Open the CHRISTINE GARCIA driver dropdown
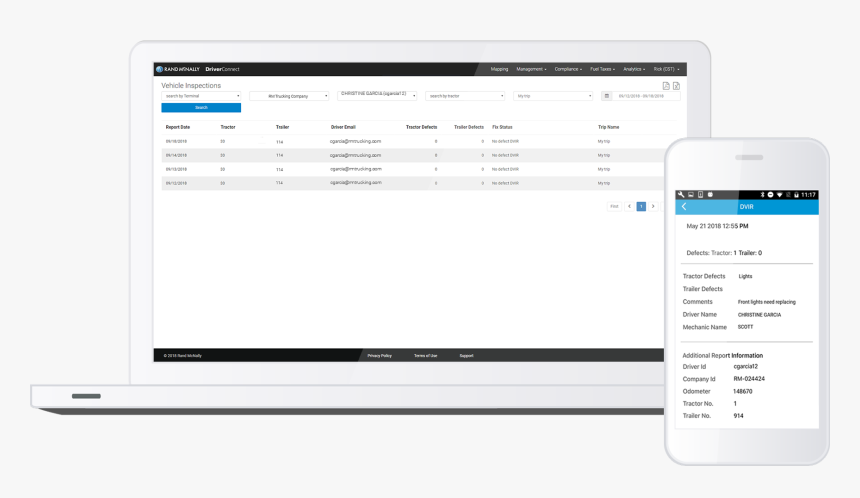The width and height of the screenshot is (860, 498). [377, 94]
